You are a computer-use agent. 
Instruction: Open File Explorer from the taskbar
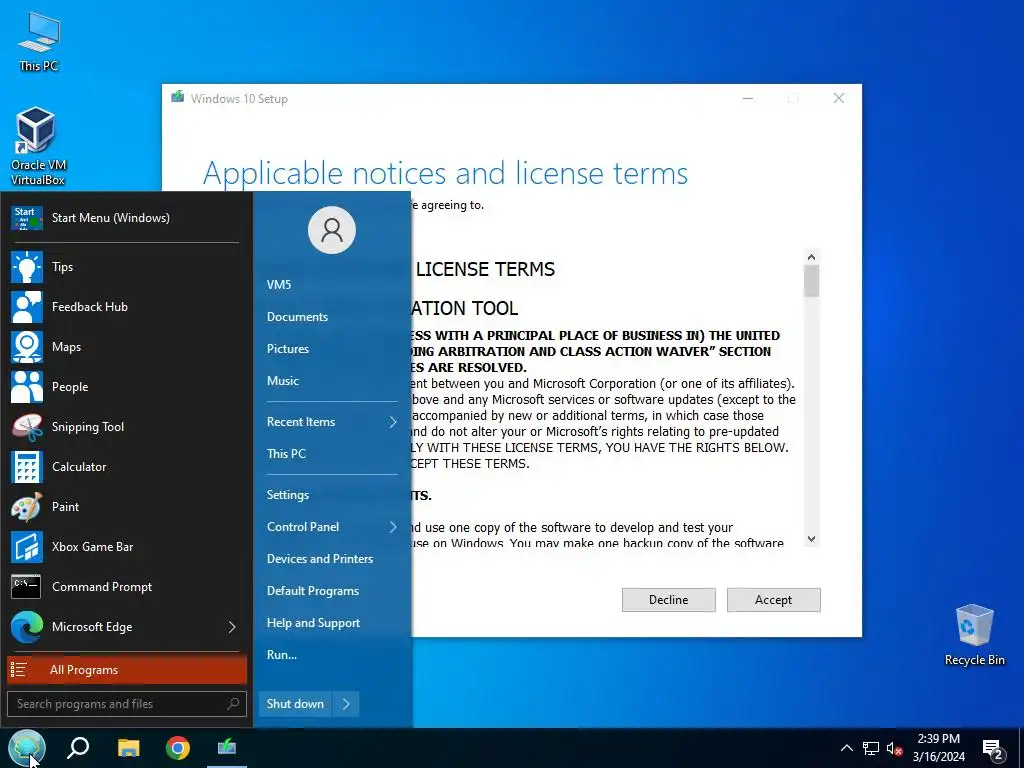[x=129, y=747]
